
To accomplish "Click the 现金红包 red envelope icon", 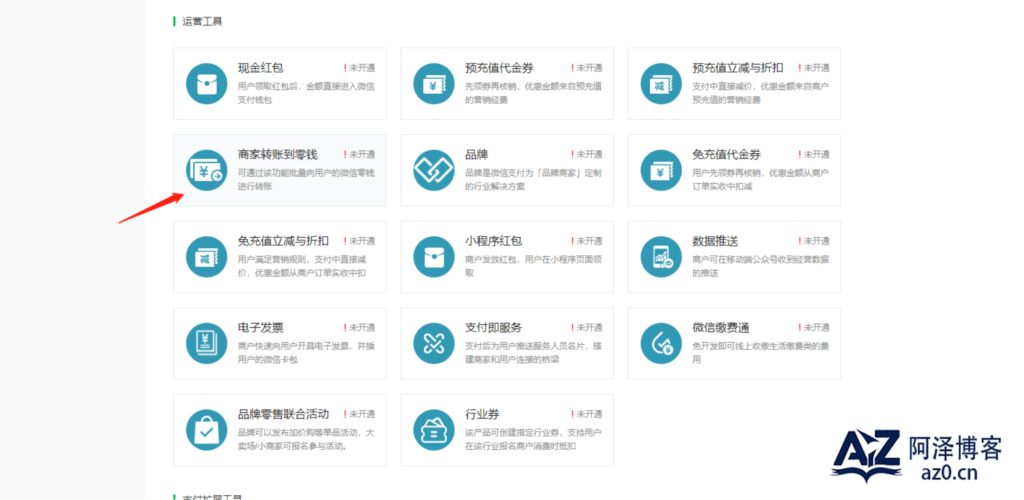I will click(x=206, y=84).
